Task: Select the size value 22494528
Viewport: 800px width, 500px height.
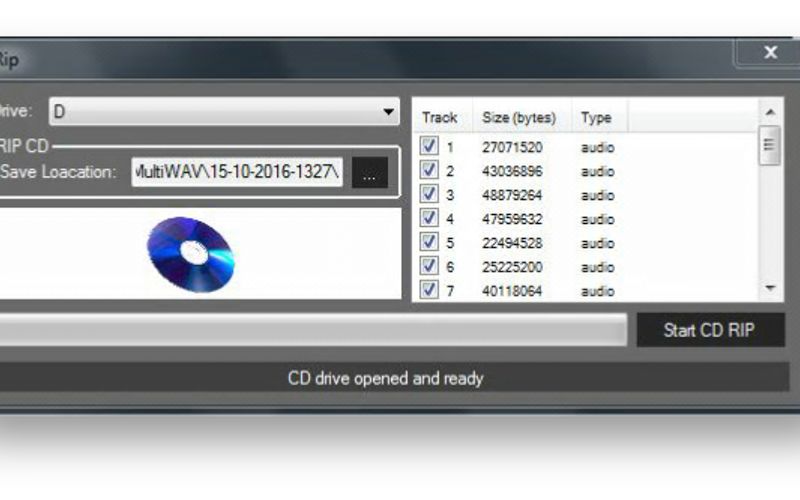Action: click(512, 243)
